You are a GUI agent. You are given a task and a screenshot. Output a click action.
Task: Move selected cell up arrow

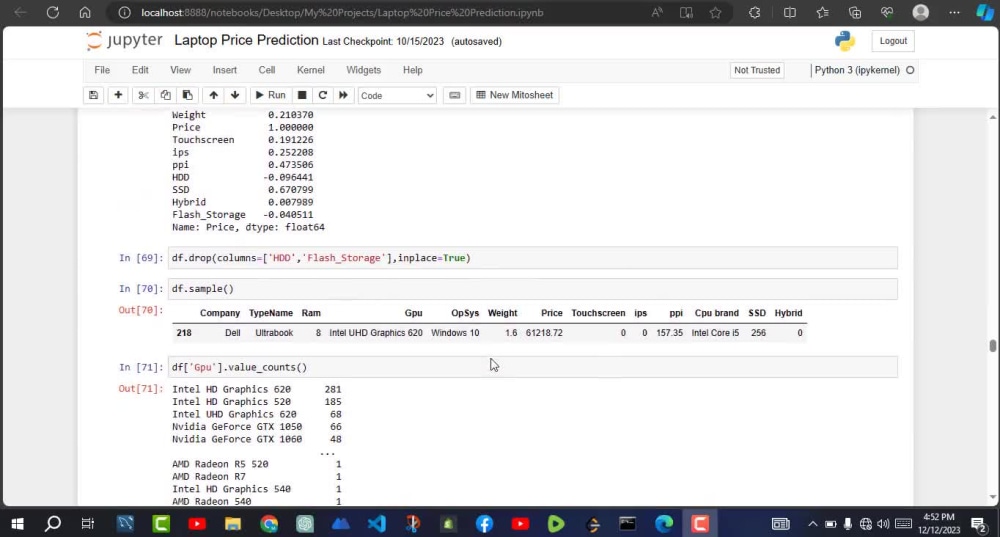point(214,95)
